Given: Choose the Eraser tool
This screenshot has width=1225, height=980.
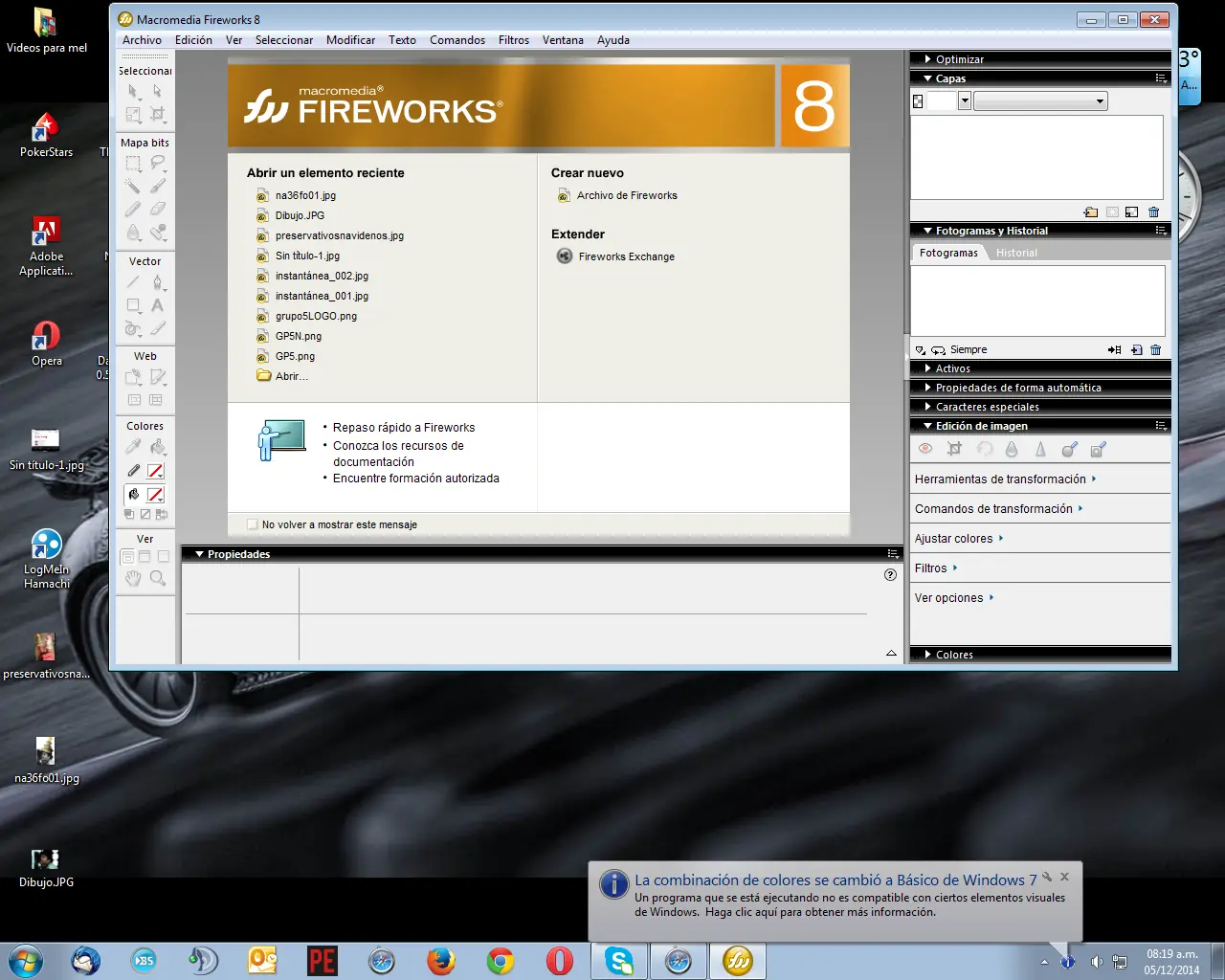Looking at the screenshot, I should [158, 209].
